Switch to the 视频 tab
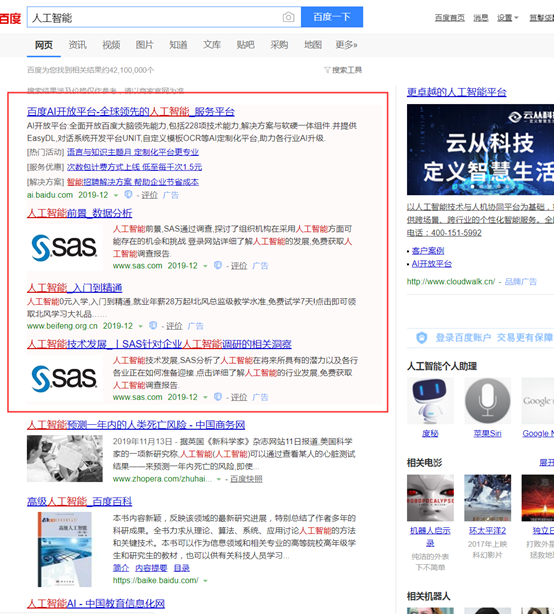This screenshot has width=554, height=614. (111, 45)
